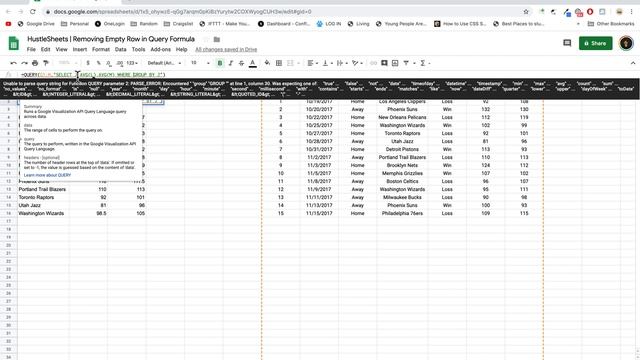Increase decimal places icon
The width and height of the screenshot is (640, 360).
(119, 63)
